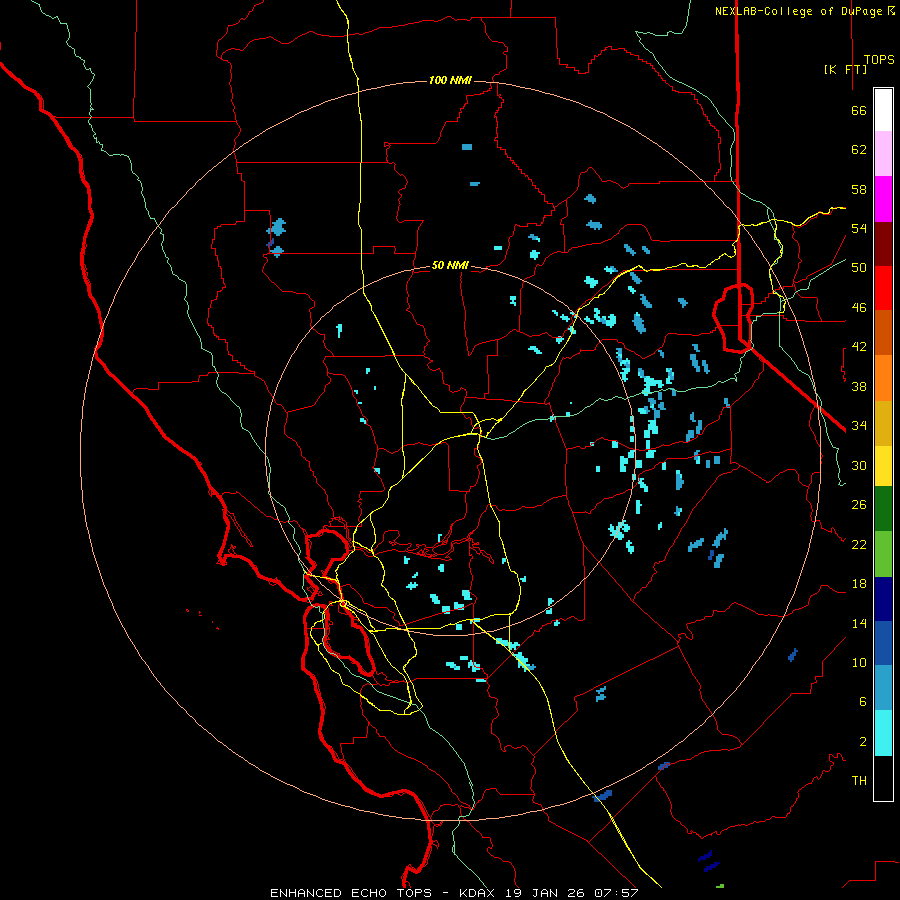
Task: Click the legend value 50
Action: pos(859,267)
